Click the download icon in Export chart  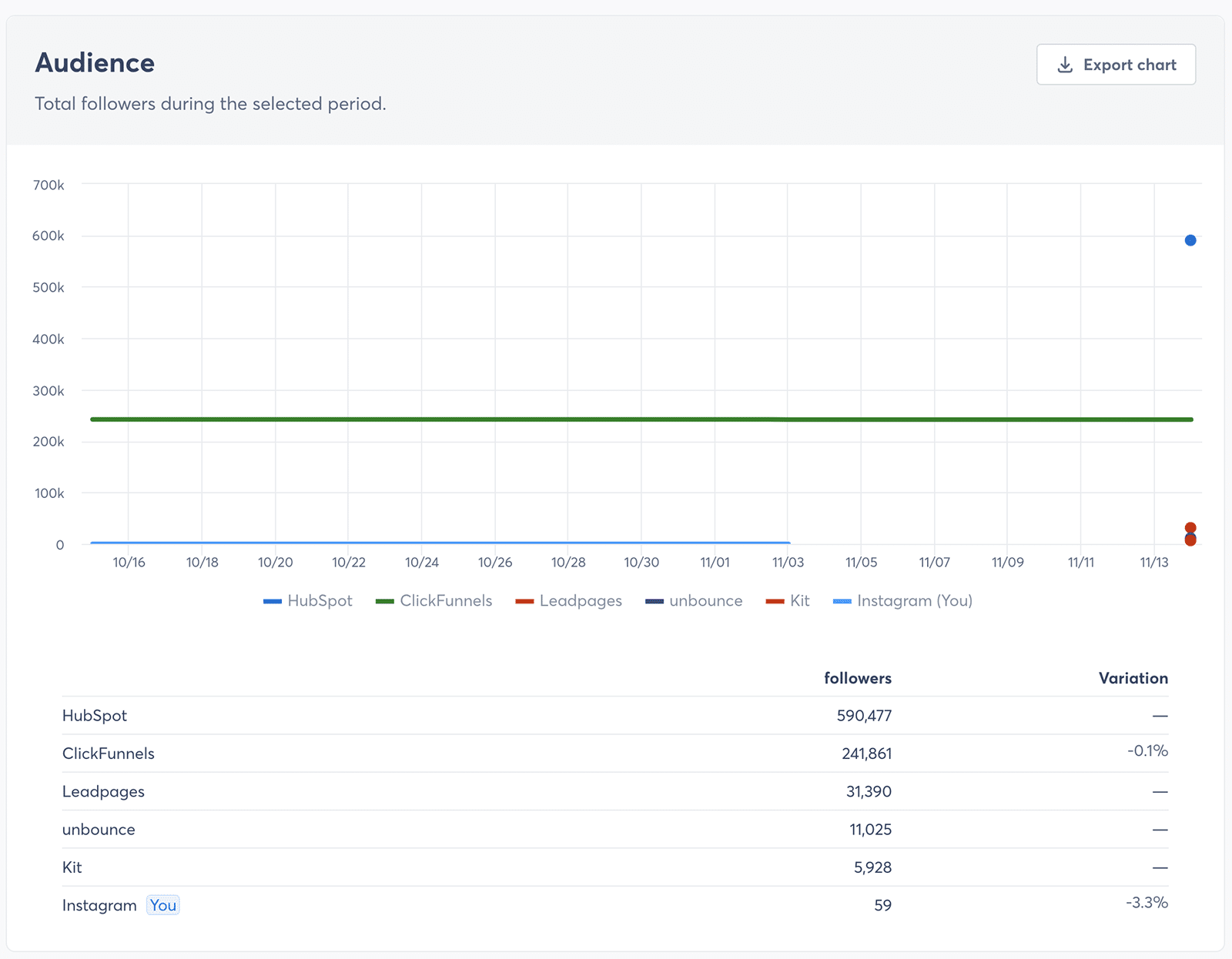point(1065,65)
